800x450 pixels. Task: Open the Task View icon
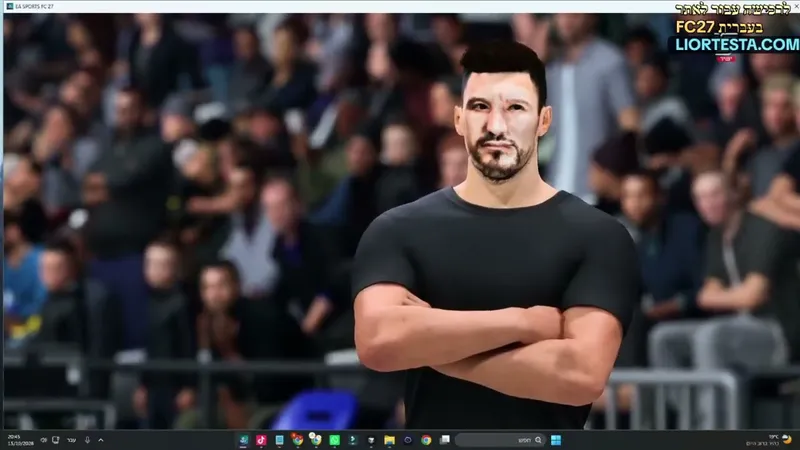[445, 439]
